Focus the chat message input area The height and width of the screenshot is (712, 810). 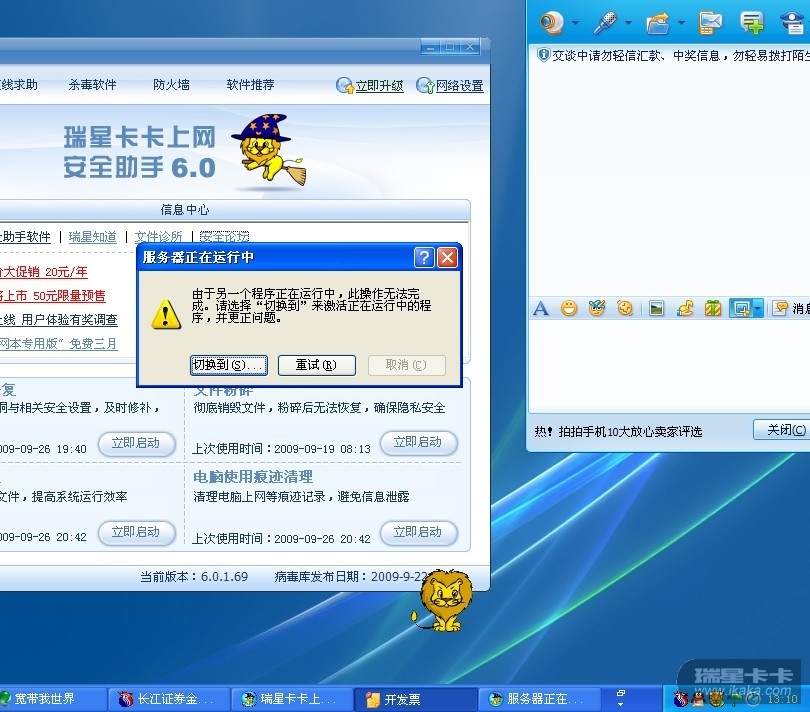pos(669,366)
